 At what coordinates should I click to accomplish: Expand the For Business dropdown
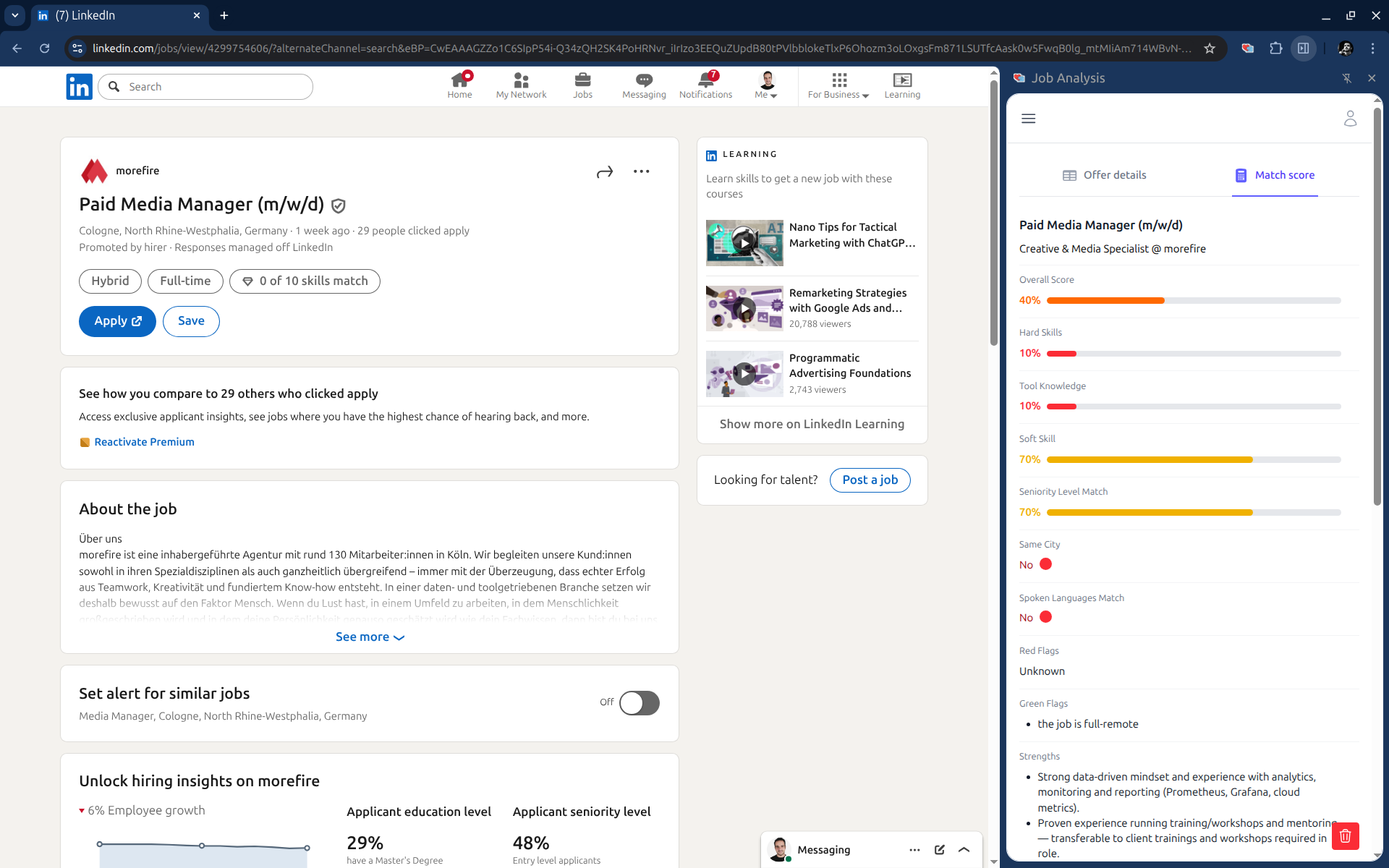click(838, 85)
